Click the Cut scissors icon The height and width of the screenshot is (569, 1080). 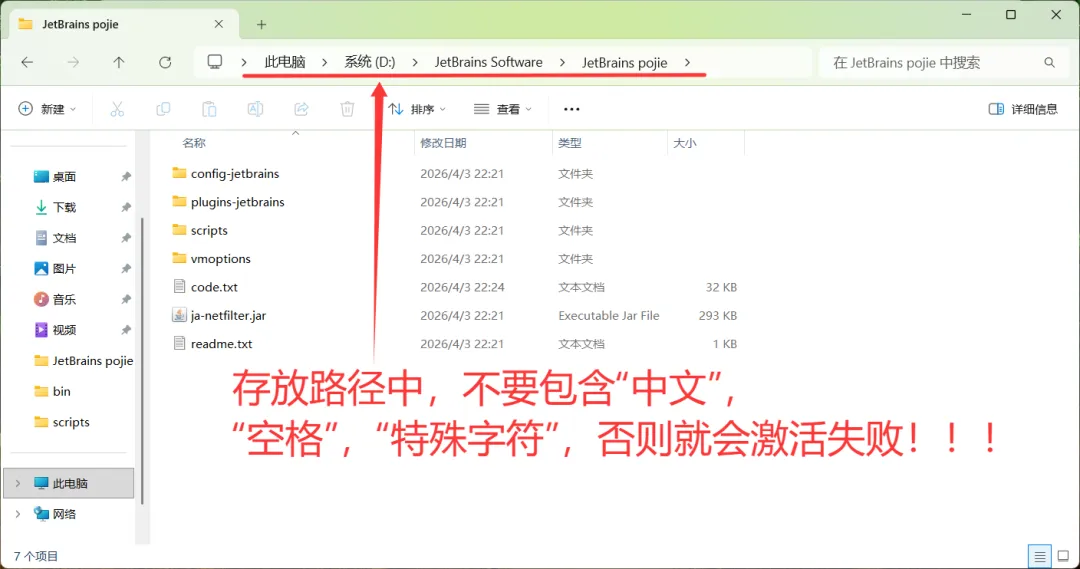(117, 109)
